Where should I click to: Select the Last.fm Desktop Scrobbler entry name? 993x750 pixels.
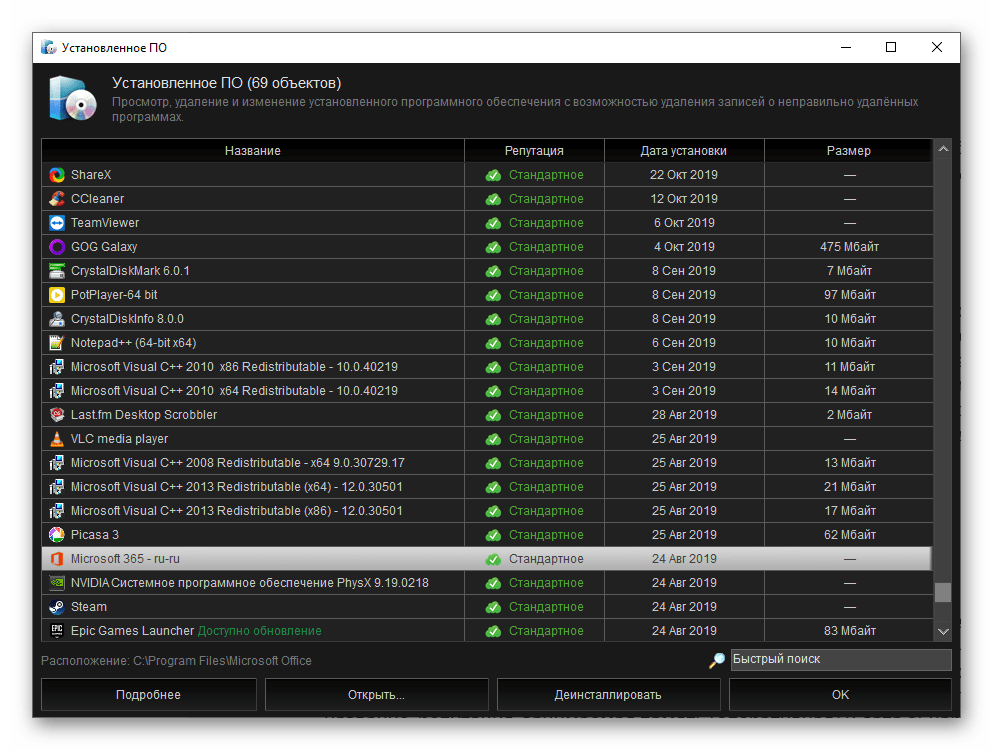pyautogui.click(x=144, y=415)
